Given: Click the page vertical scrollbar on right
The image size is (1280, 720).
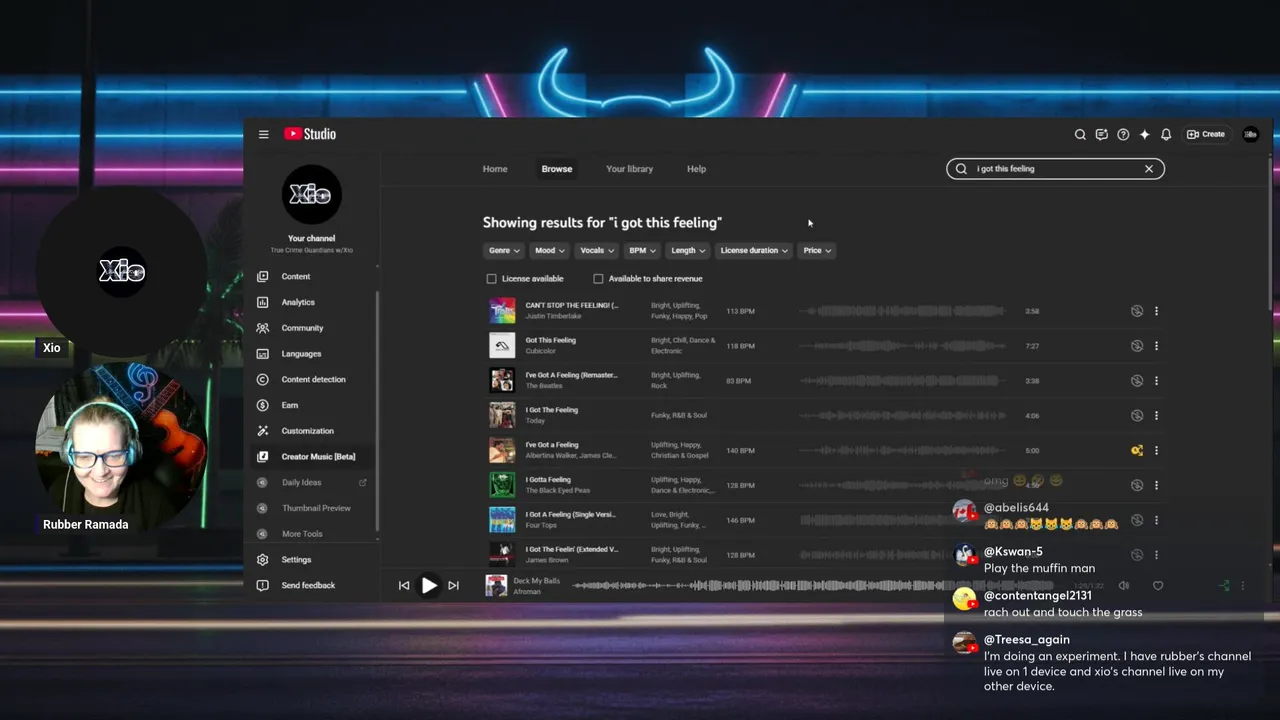Looking at the screenshot, I should tap(1271, 232).
